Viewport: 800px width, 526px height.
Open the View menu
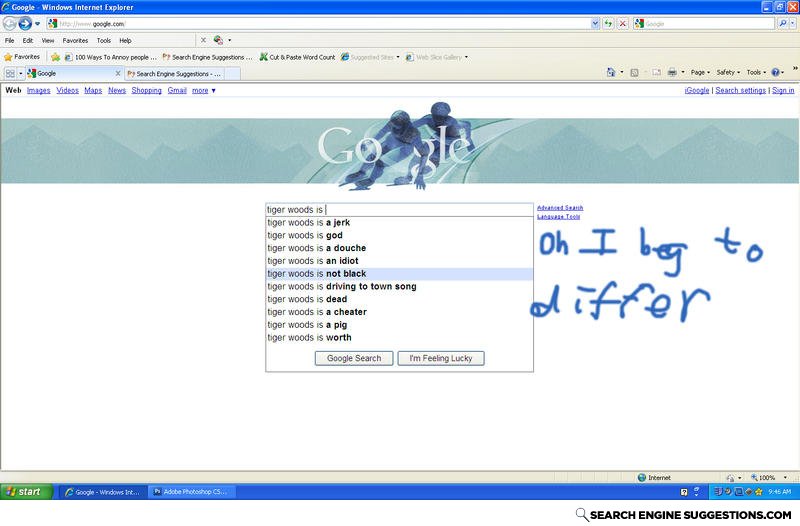48,40
